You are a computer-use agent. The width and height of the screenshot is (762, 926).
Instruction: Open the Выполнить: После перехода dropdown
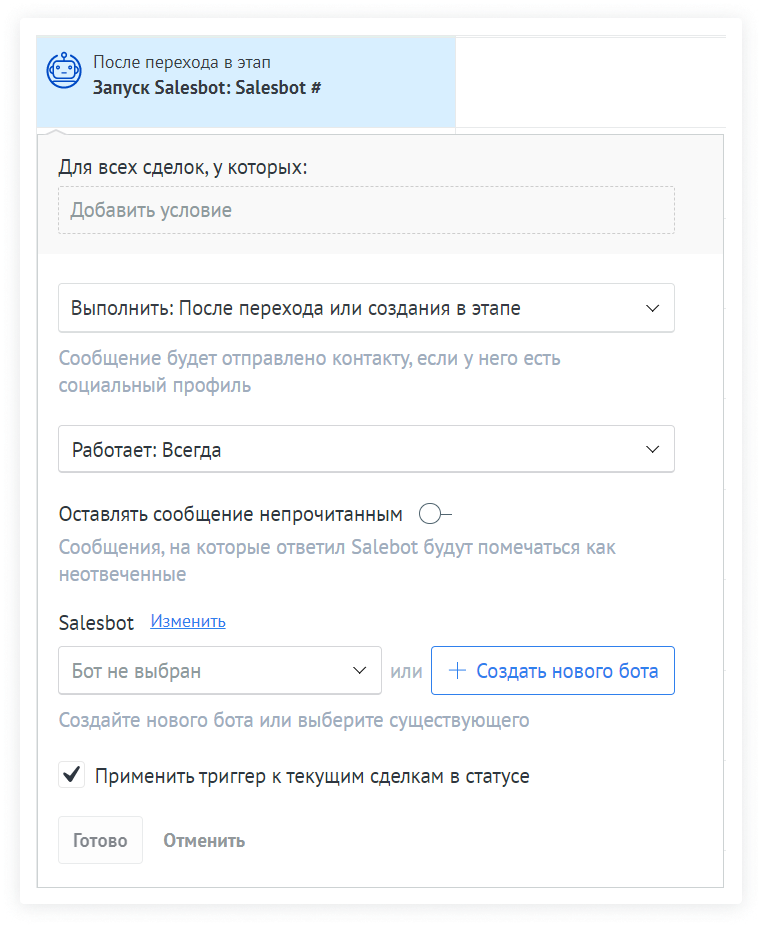[x=366, y=308]
